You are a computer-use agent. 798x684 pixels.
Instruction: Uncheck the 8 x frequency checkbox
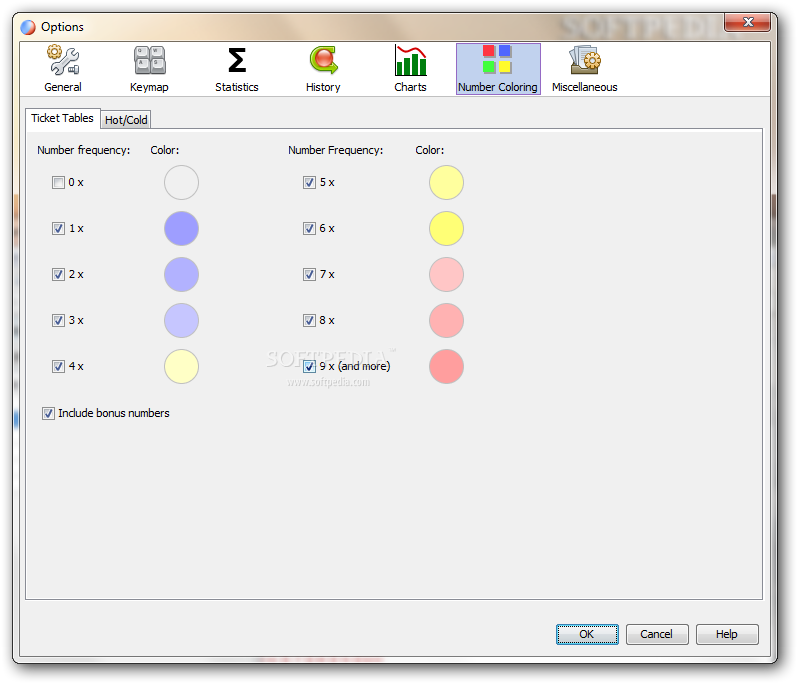point(309,320)
